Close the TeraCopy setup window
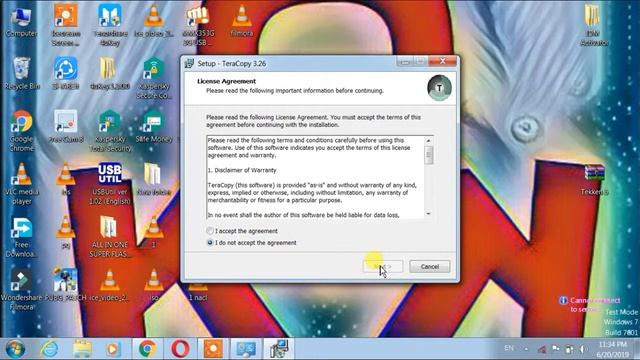640x360 pixels. coord(442,62)
